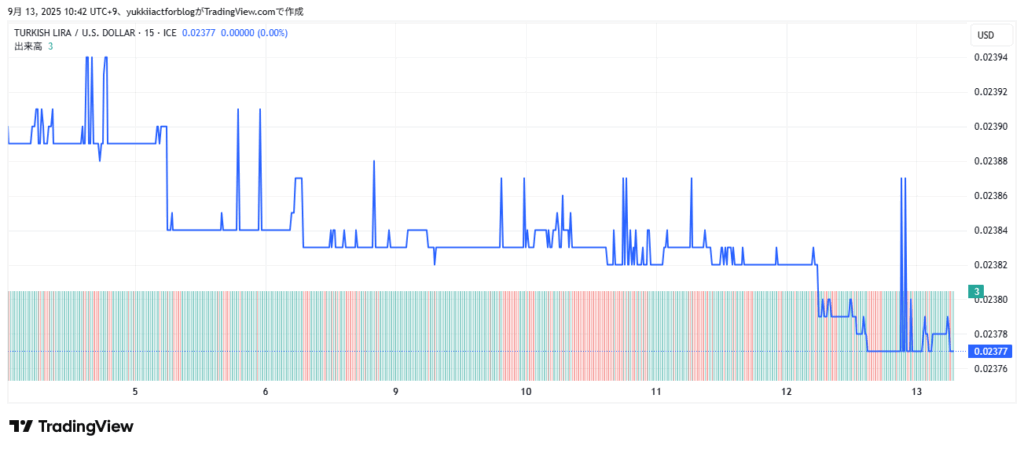Click the TradingView logo icon

point(20,427)
